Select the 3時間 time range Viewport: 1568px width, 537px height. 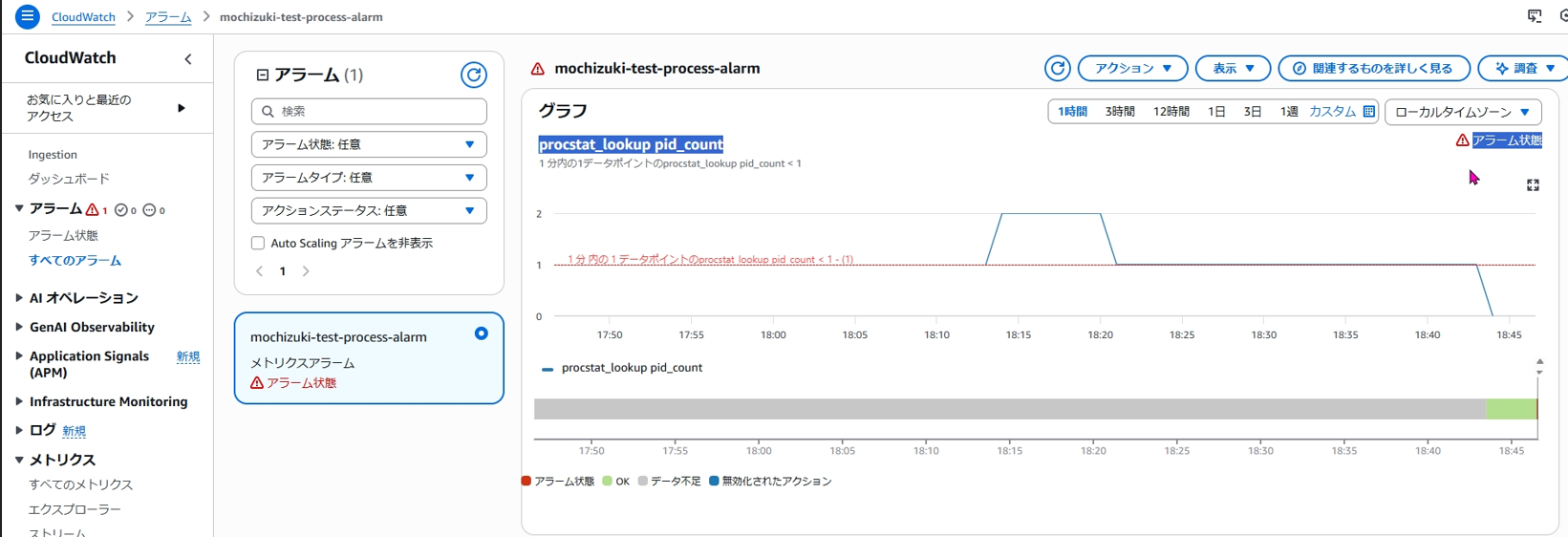tap(1119, 112)
